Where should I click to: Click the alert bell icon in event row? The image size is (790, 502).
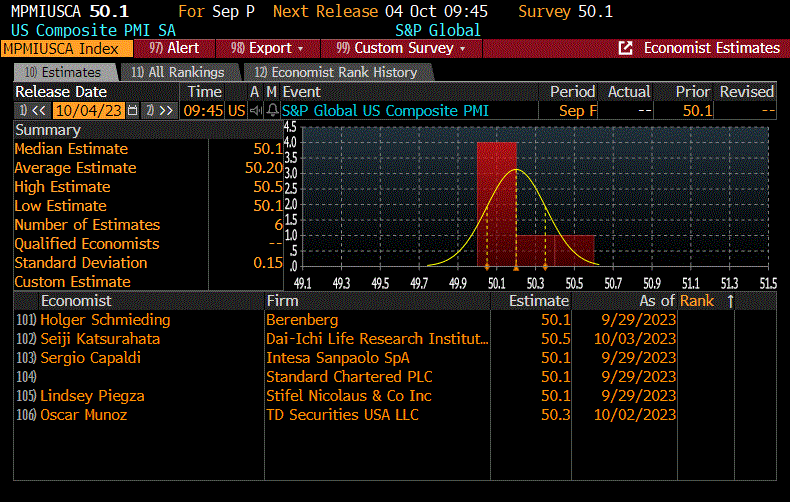(272, 110)
